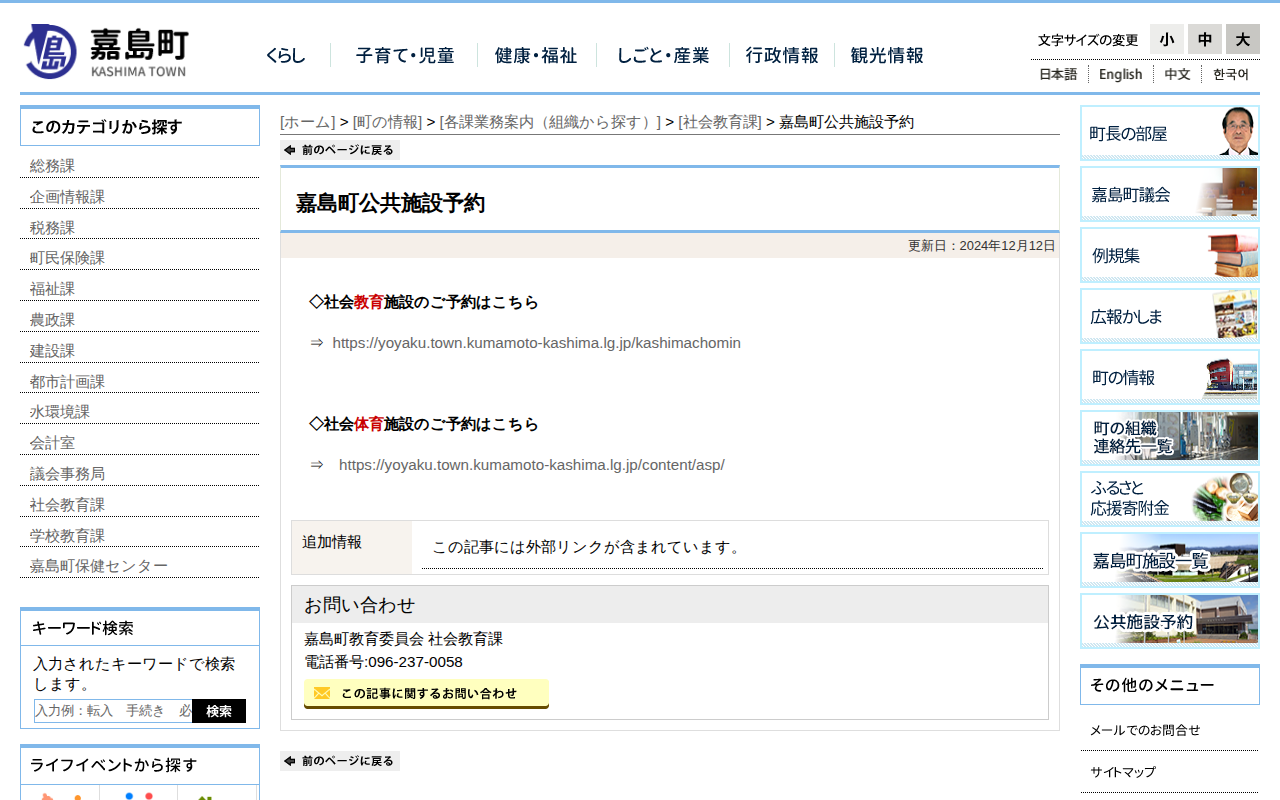1280x800 pixels.
Task: Open the ふるさと応援寄附金 banner
Action: click(x=1168, y=498)
